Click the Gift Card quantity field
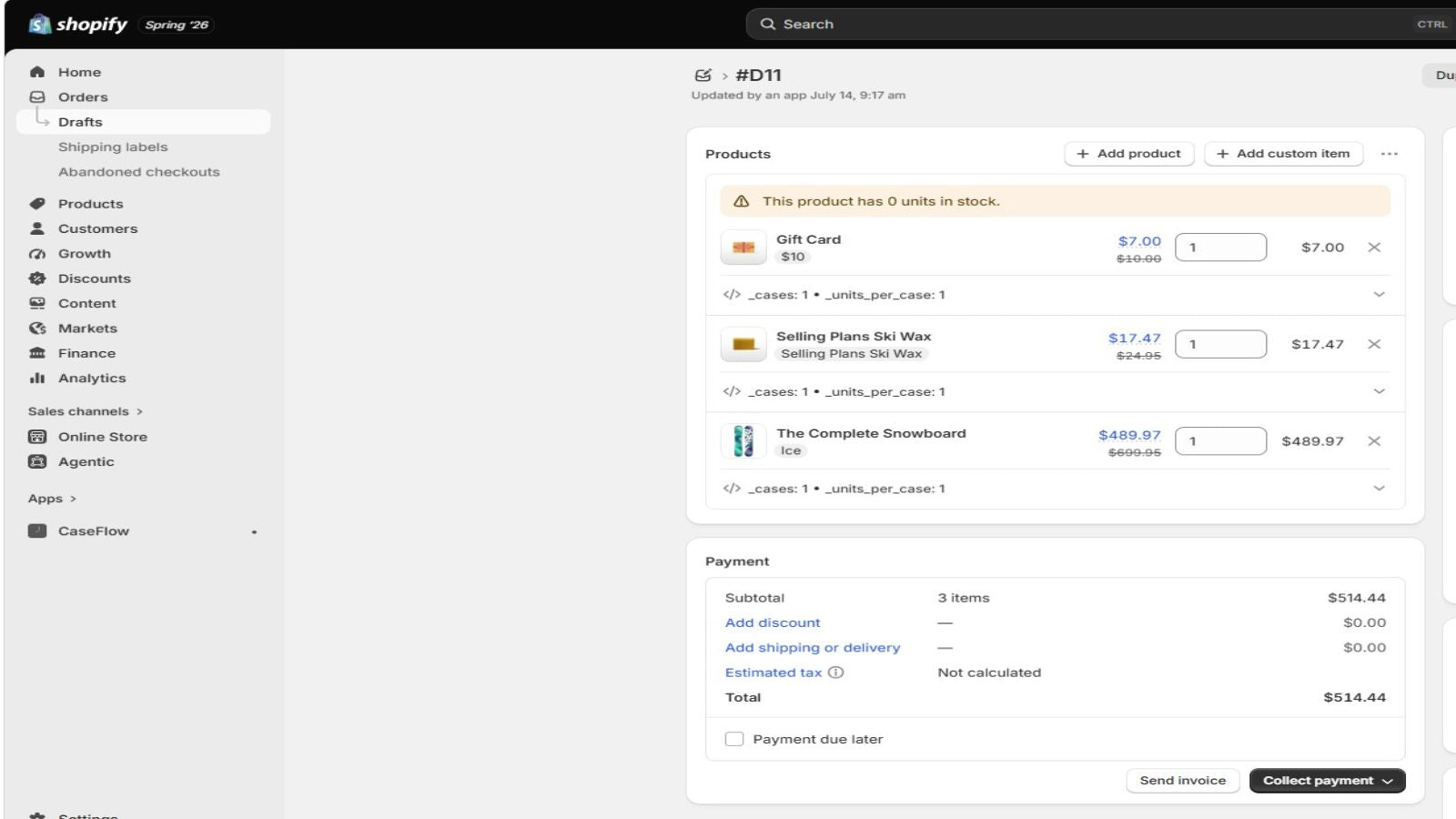 (x=1220, y=248)
